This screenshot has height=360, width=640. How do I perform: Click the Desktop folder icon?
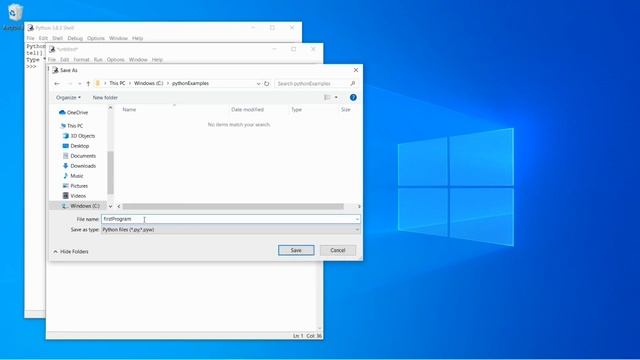(x=65, y=146)
